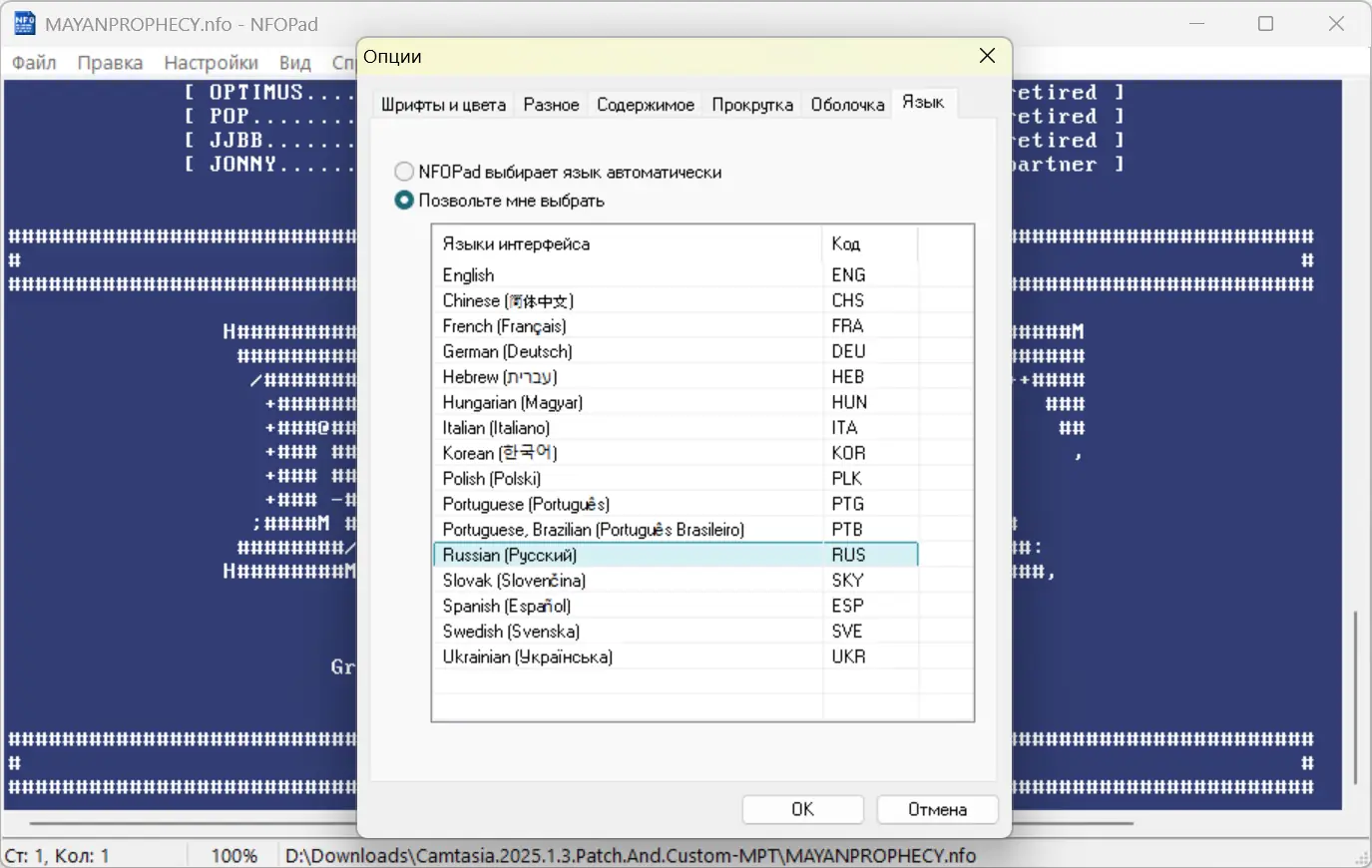The image size is (1372, 868).
Task: Select the Язык tab
Action: pos(923,102)
